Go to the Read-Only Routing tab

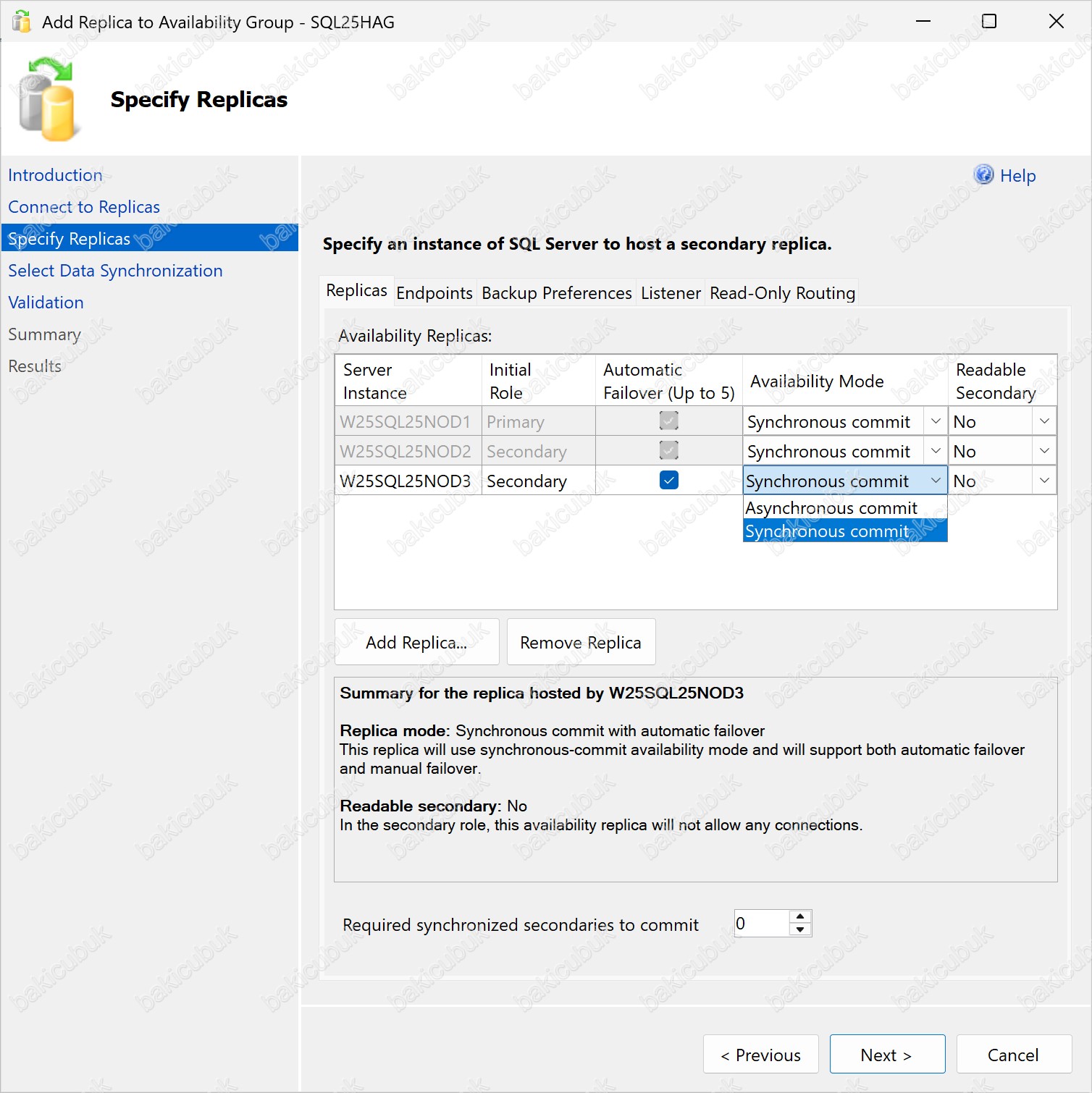[x=782, y=293]
